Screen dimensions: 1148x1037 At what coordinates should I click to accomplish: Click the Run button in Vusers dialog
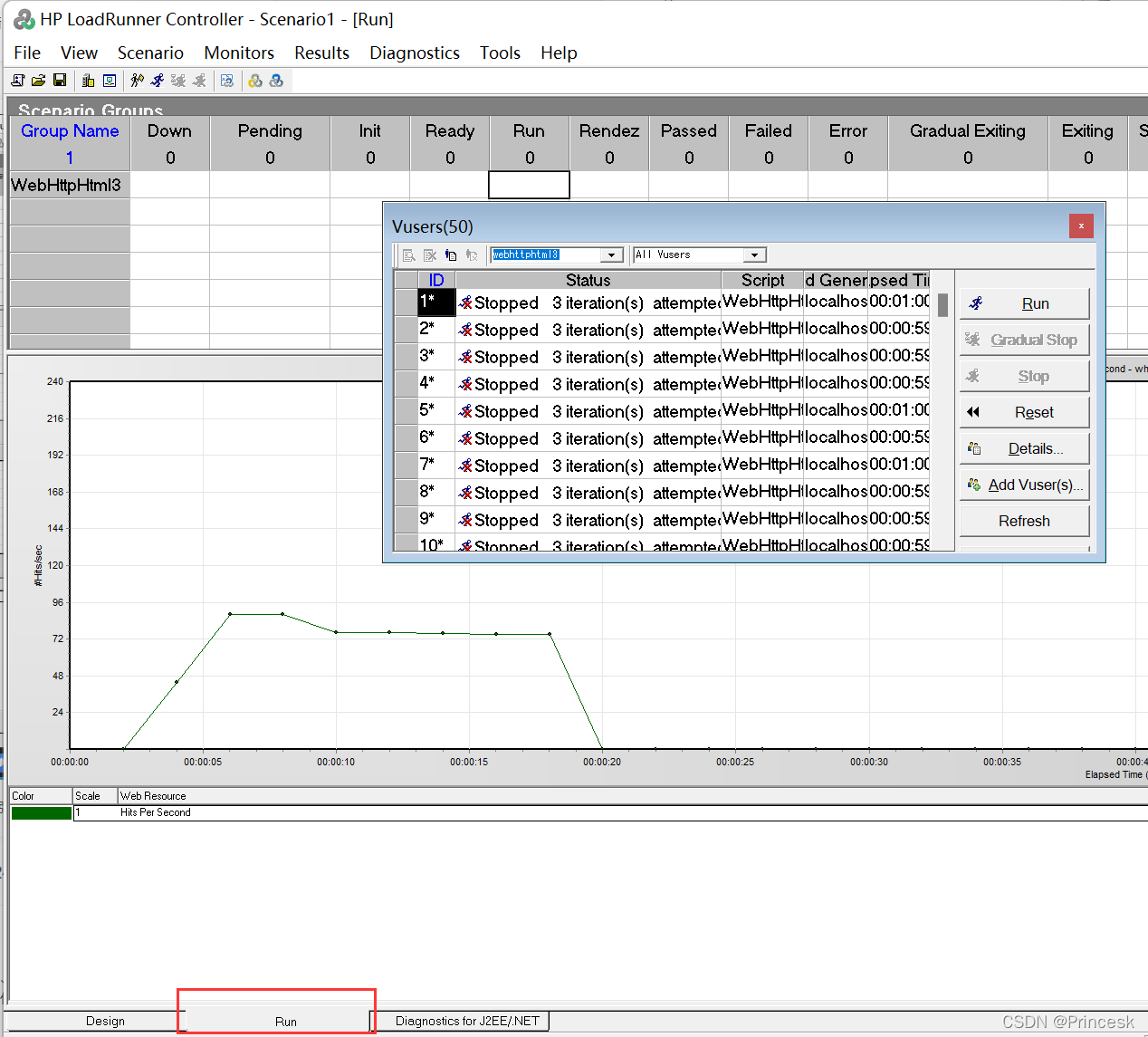tap(1024, 303)
